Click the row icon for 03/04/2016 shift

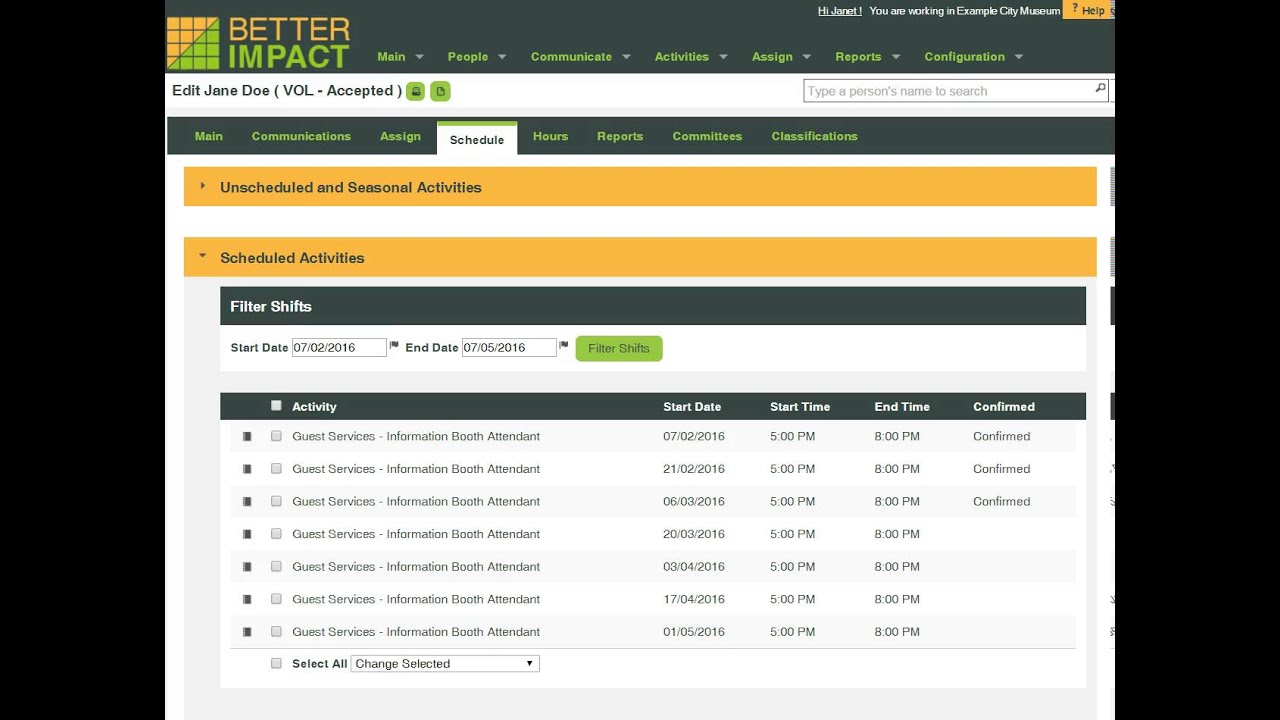247,567
